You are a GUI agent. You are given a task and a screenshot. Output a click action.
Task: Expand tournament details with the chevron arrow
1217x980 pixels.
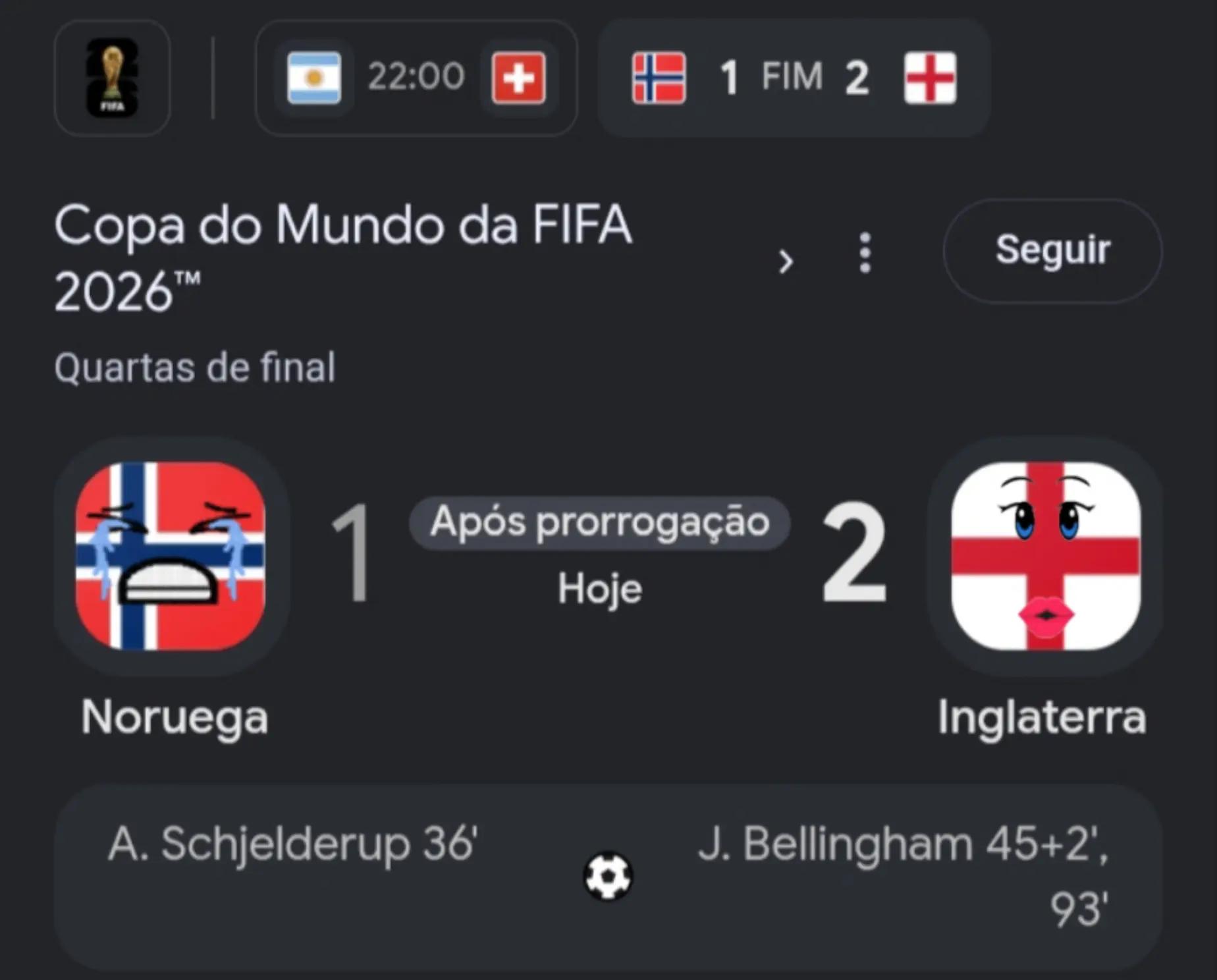point(786,261)
